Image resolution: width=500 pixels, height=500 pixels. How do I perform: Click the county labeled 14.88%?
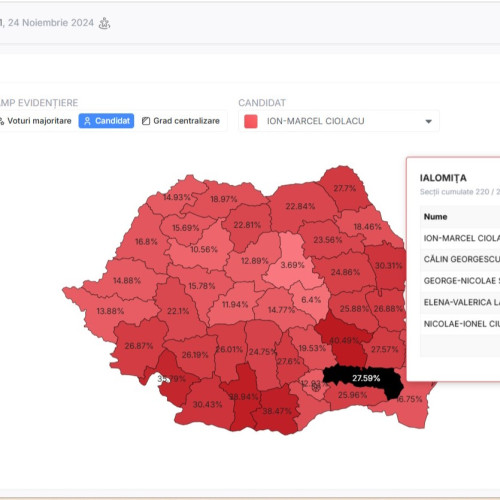point(127,281)
